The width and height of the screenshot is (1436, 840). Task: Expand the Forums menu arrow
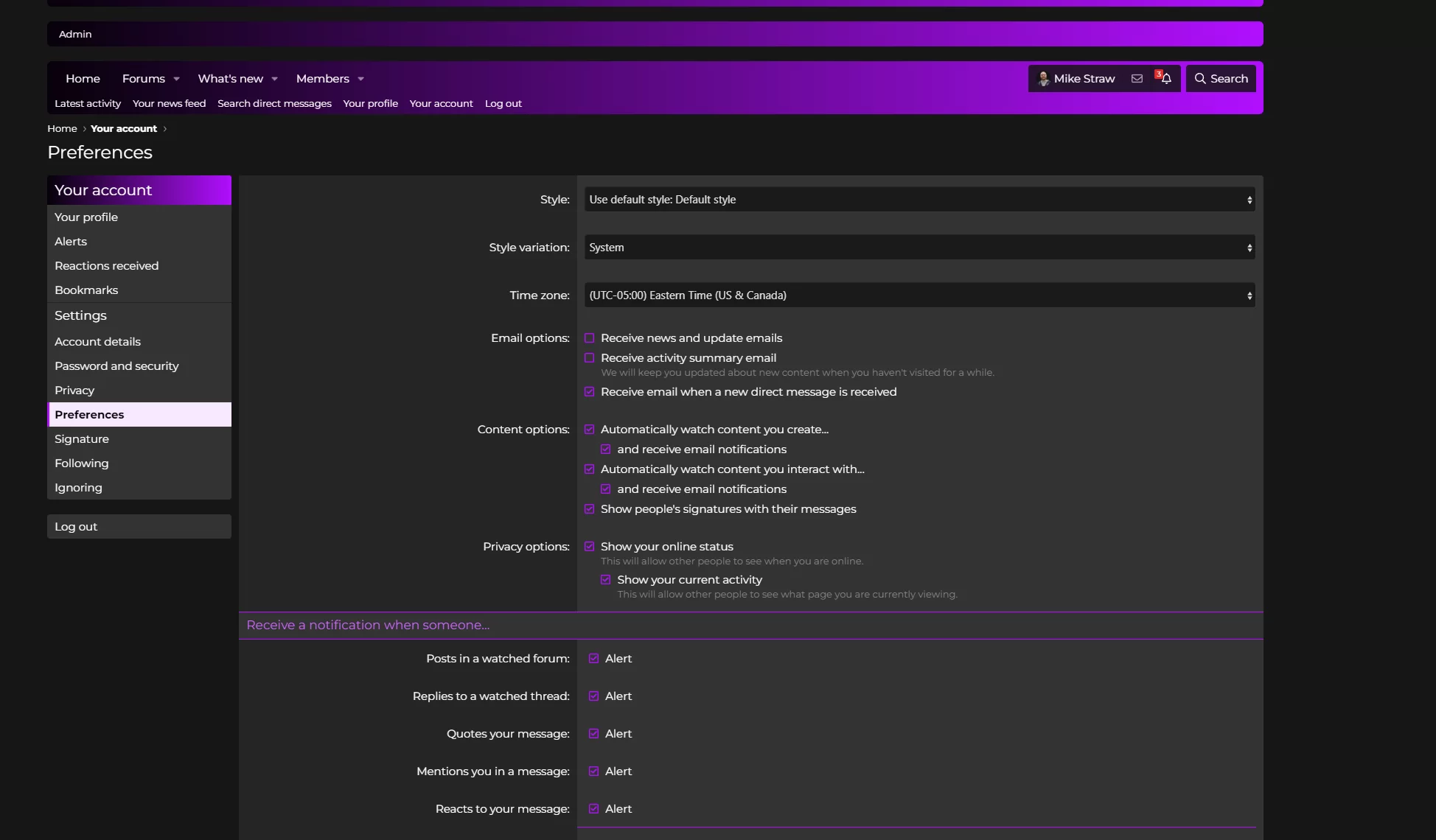point(177,79)
